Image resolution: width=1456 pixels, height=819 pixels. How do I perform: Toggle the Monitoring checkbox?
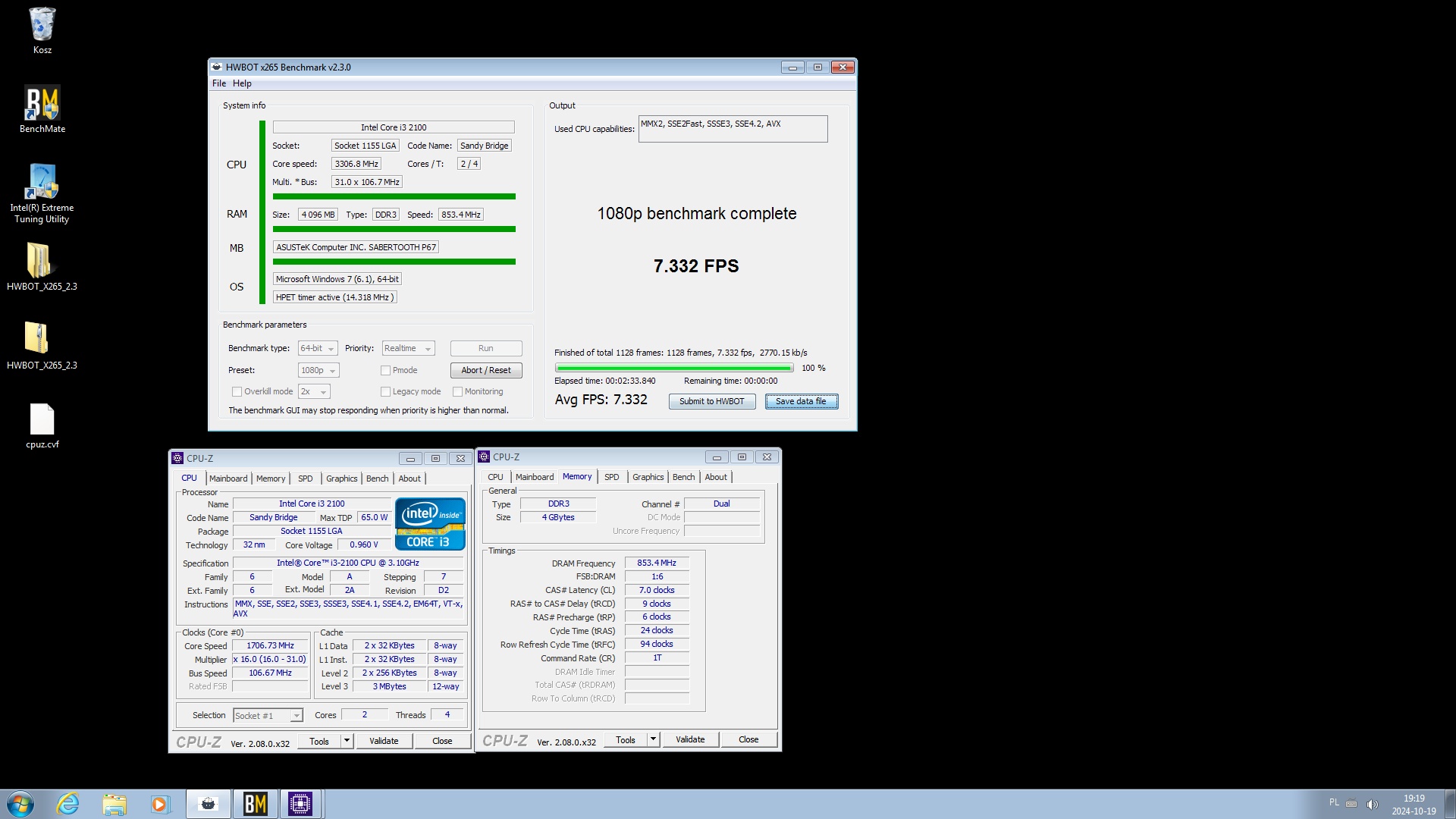pos(457,391)
